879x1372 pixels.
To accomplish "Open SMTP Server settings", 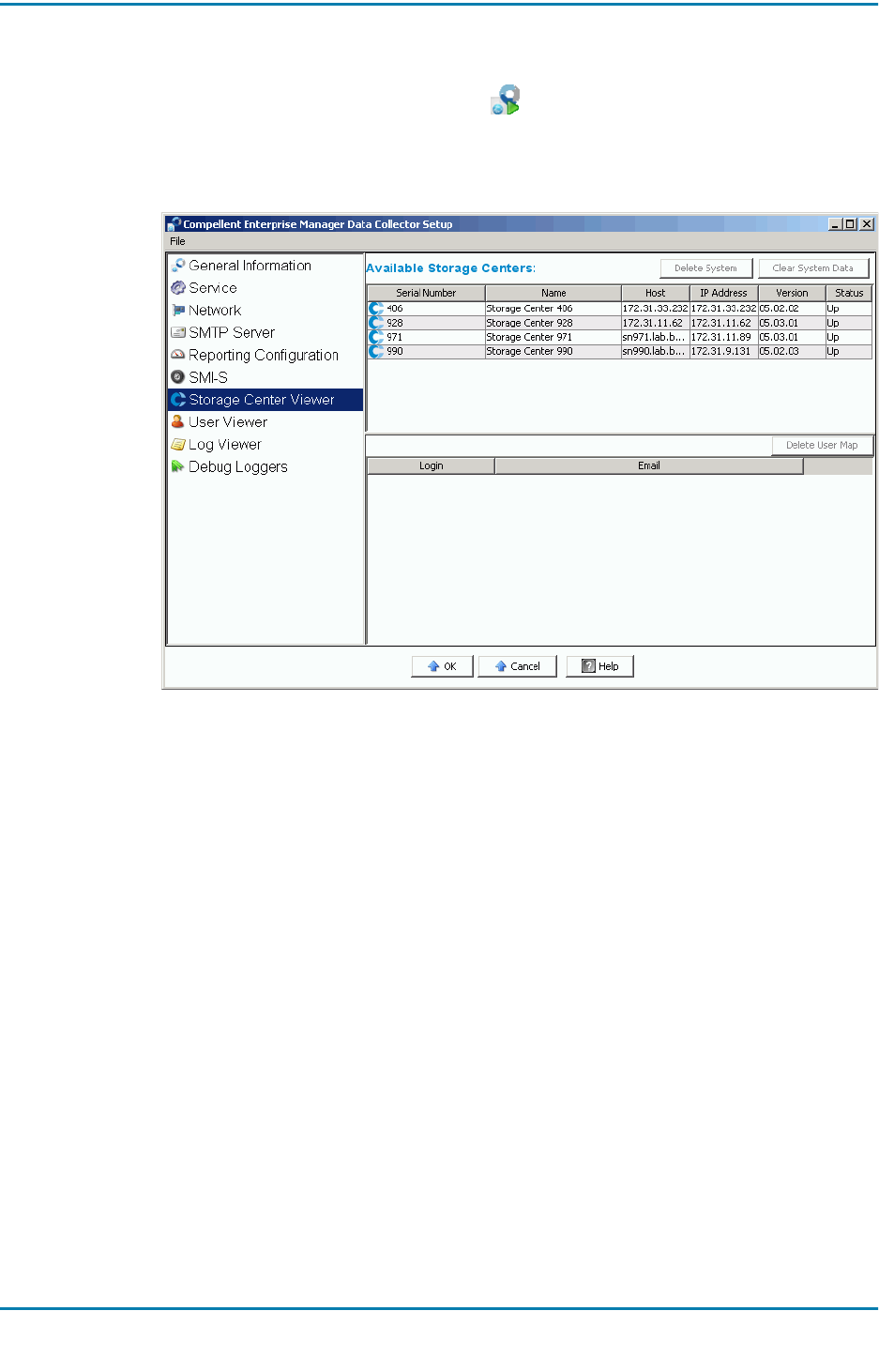I will coord(232,332).
